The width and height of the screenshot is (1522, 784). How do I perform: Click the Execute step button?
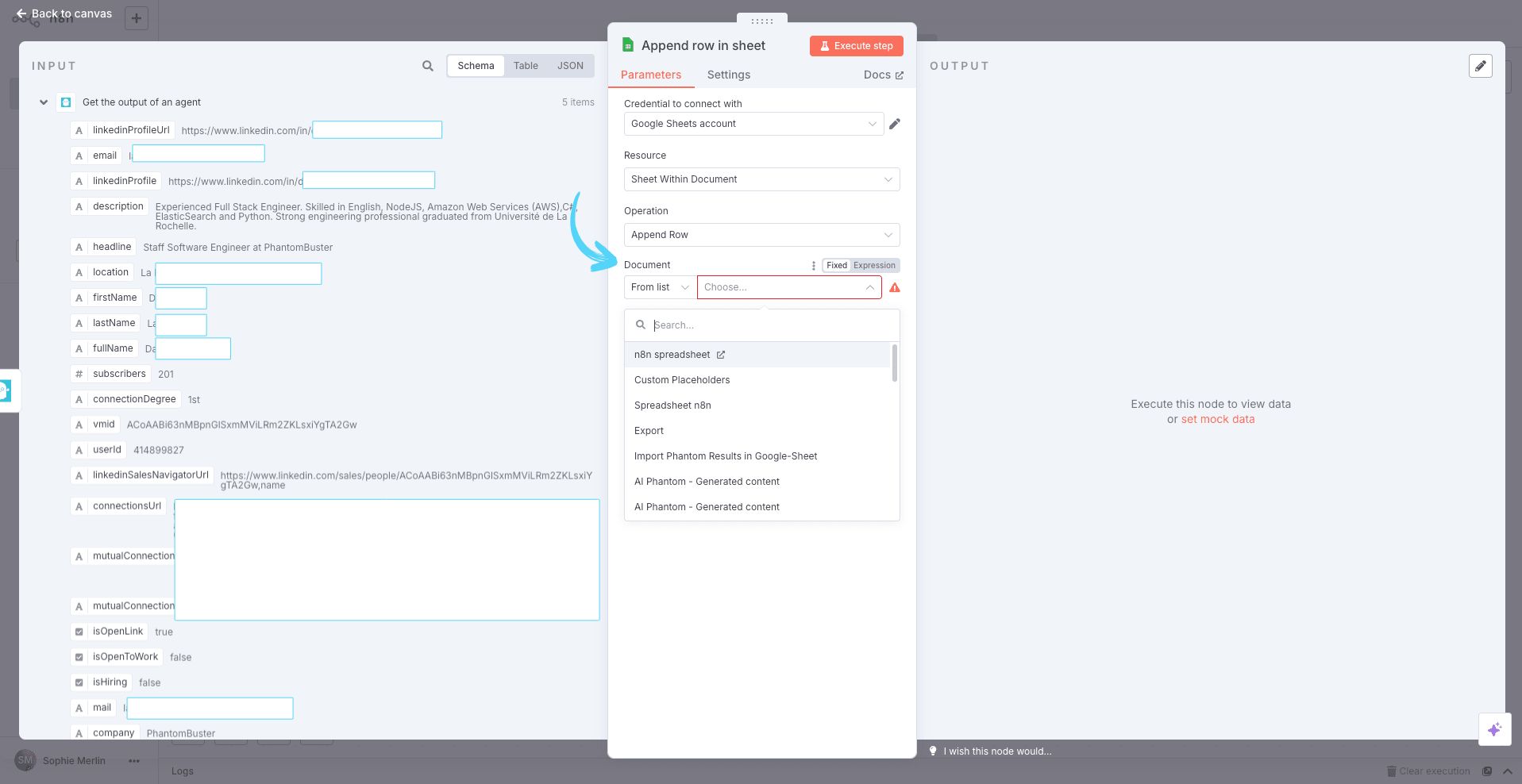pos(856,46)
